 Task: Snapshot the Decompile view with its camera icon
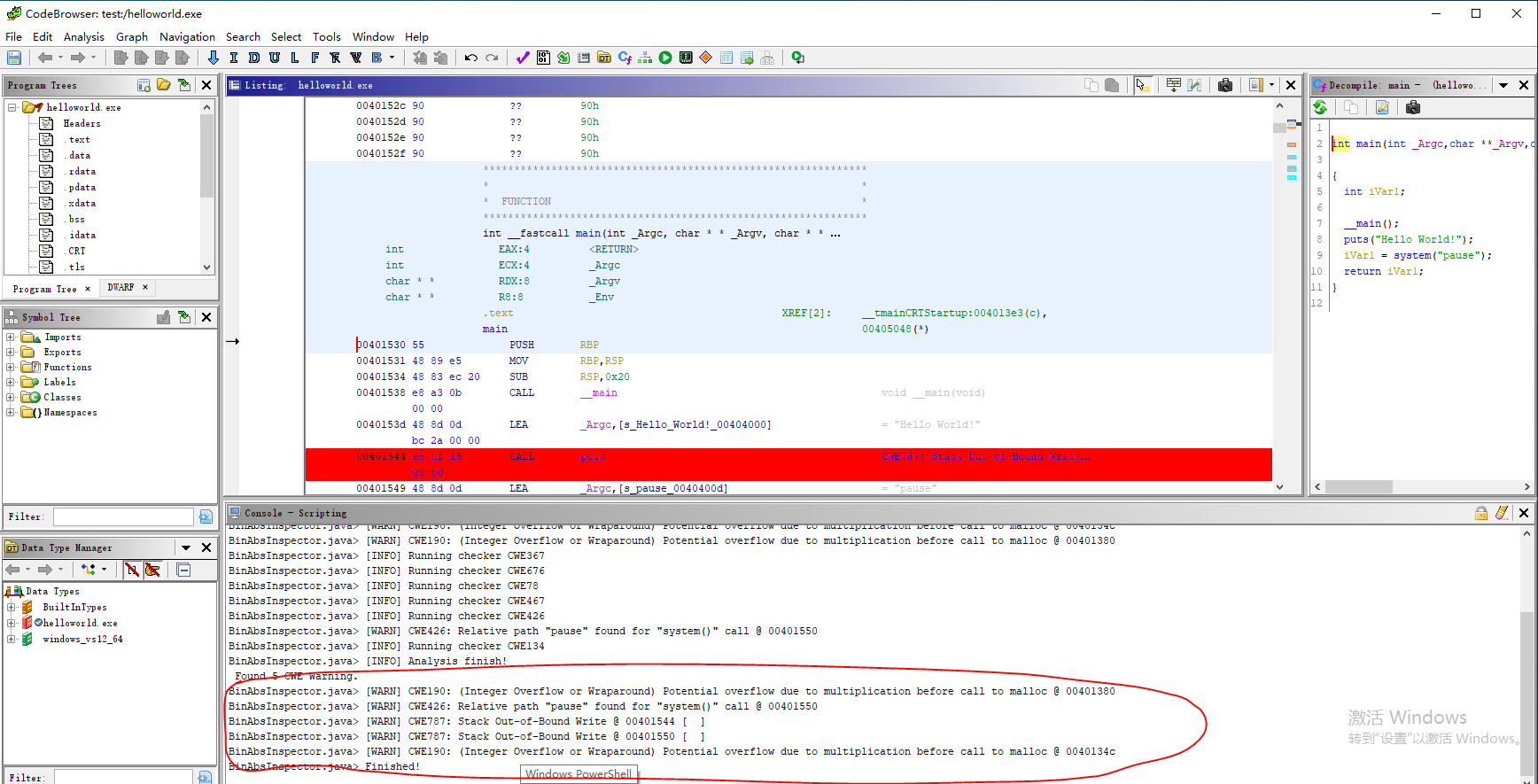[x=1413, y=107]
